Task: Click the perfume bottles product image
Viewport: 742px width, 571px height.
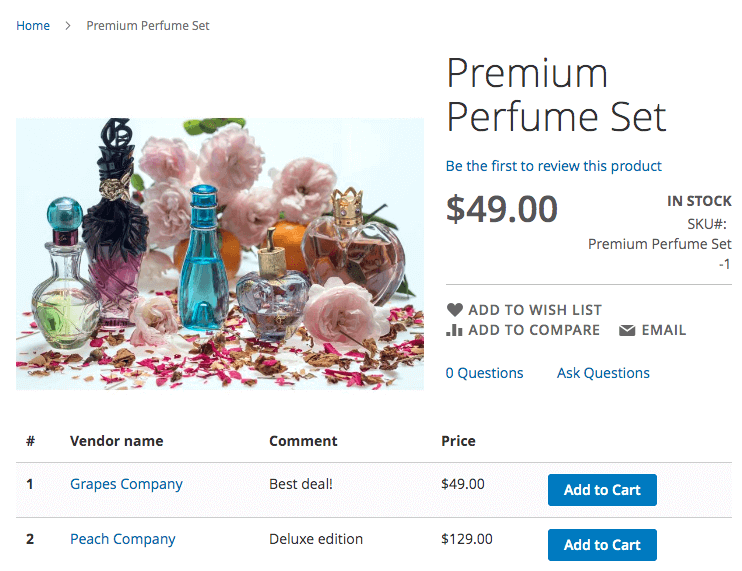Action: tap(220, 254)
